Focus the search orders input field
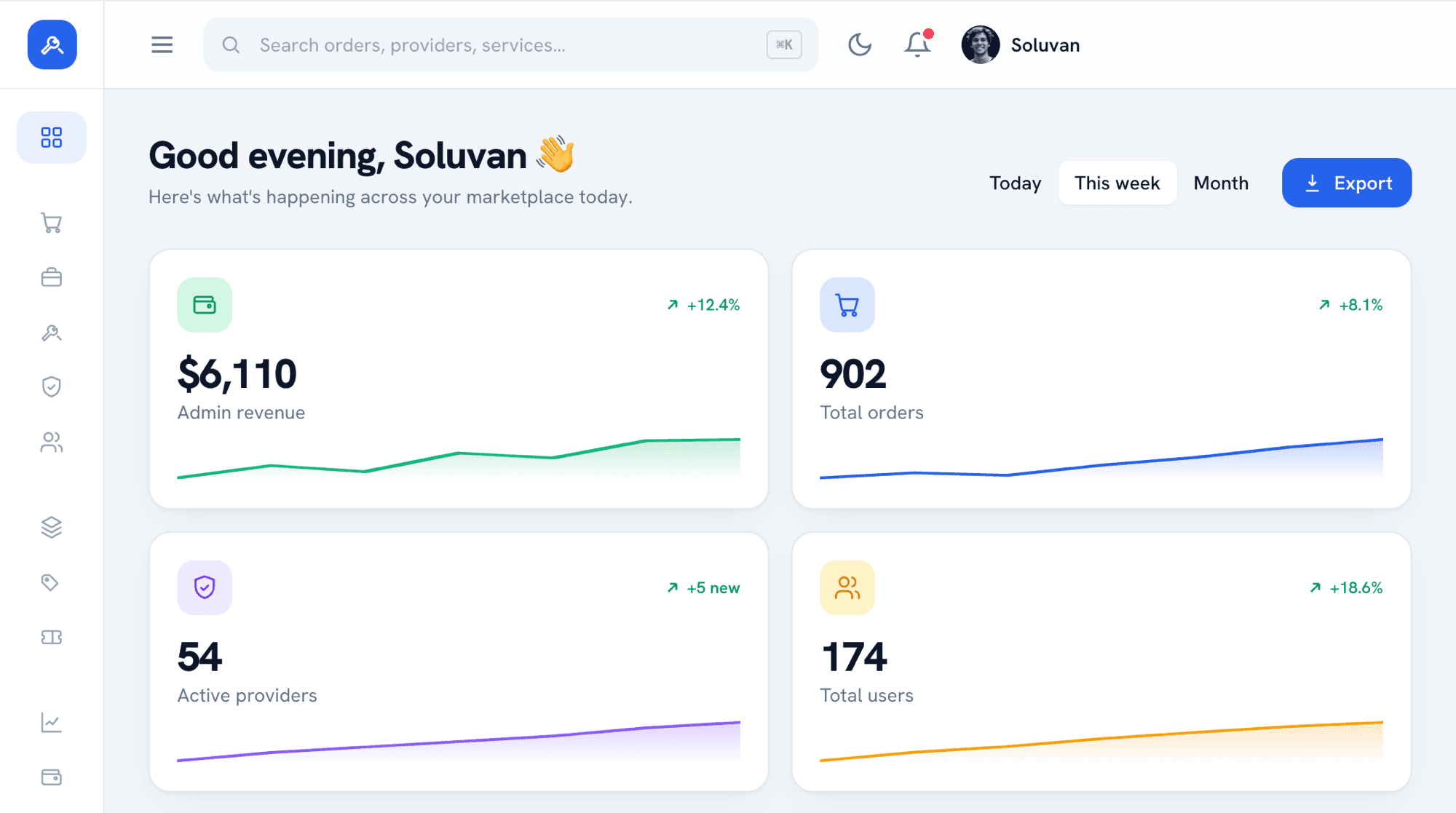Viewport: 1456px width, 813px height. coord(510,45)
